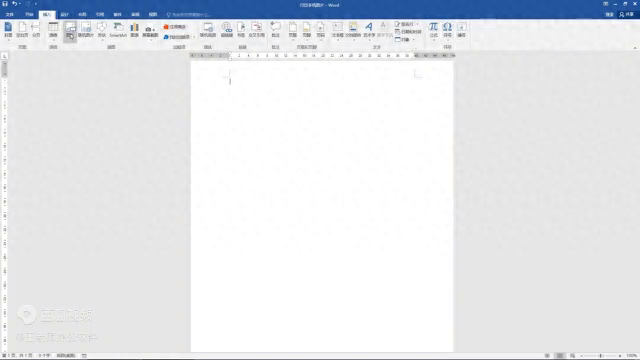Switch to Web Layout view in status bar

pos(573,356)
